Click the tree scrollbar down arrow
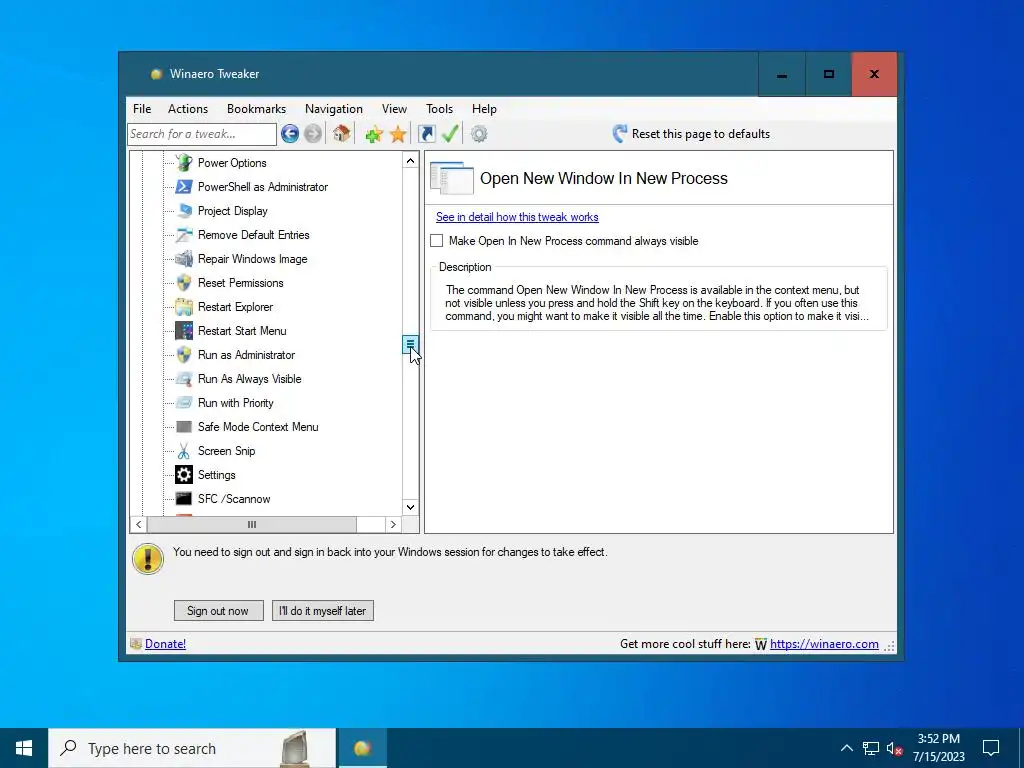Viewport: 1024px width, 768px height. click(410, 507)
